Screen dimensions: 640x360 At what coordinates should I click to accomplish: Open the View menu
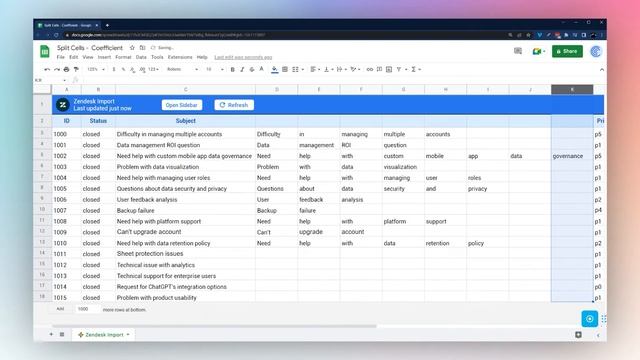tap(88, 57)
